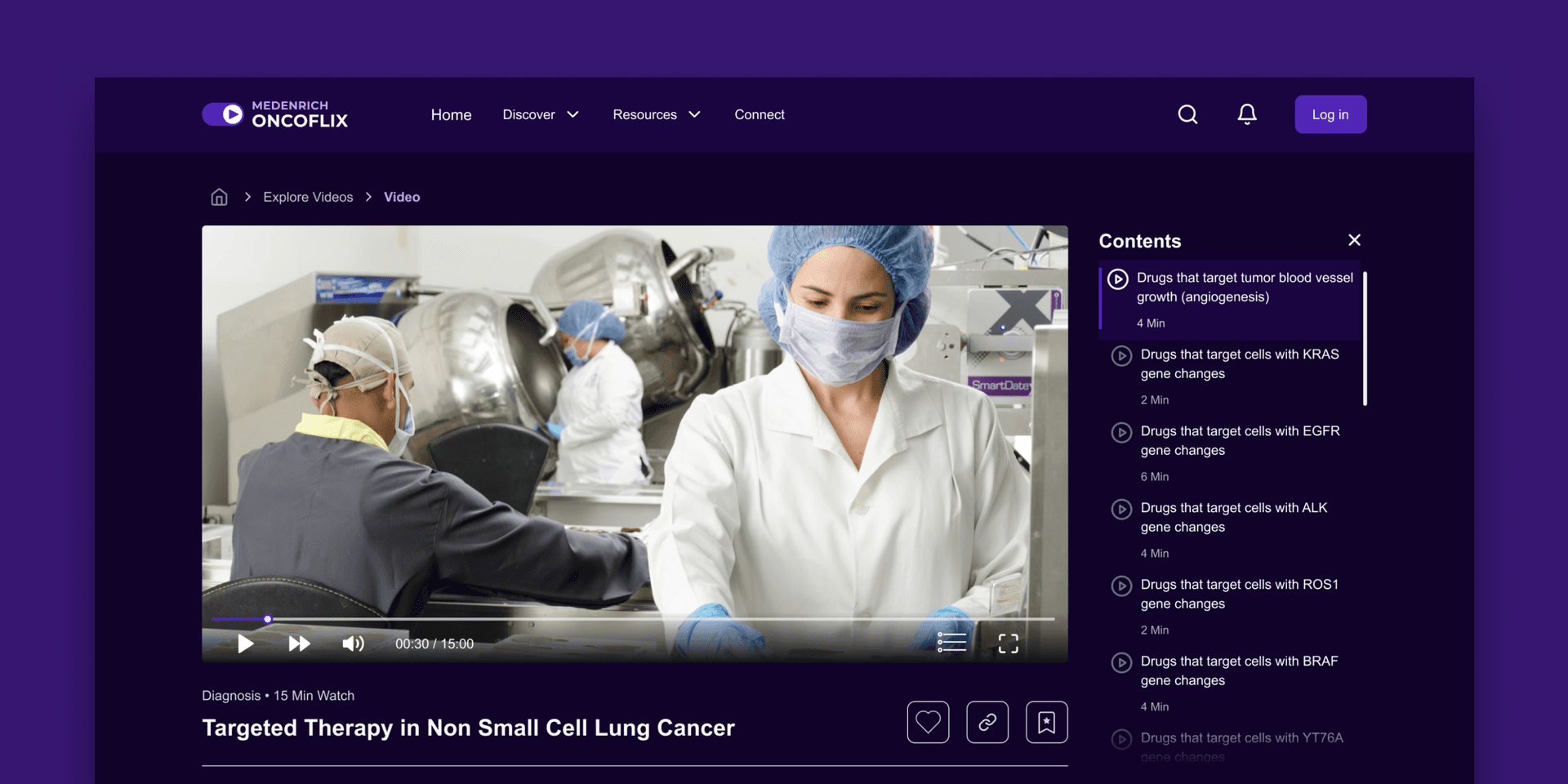Play icon for ROS1 gene changes chapter
The width and height of the screenshot is (1568, 784).
(x=1122, y=586)
